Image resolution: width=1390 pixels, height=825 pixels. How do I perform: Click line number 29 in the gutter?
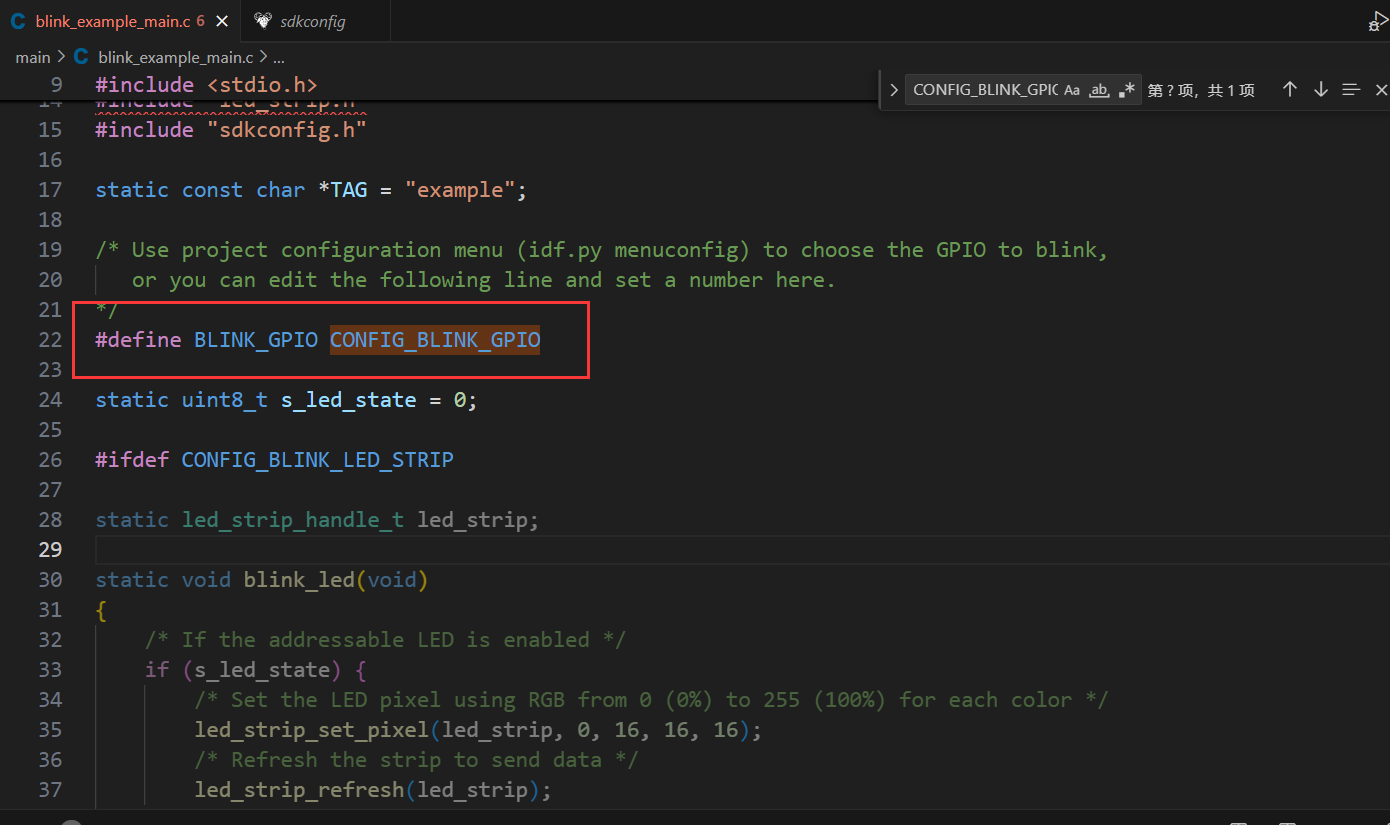coord(49,550)
